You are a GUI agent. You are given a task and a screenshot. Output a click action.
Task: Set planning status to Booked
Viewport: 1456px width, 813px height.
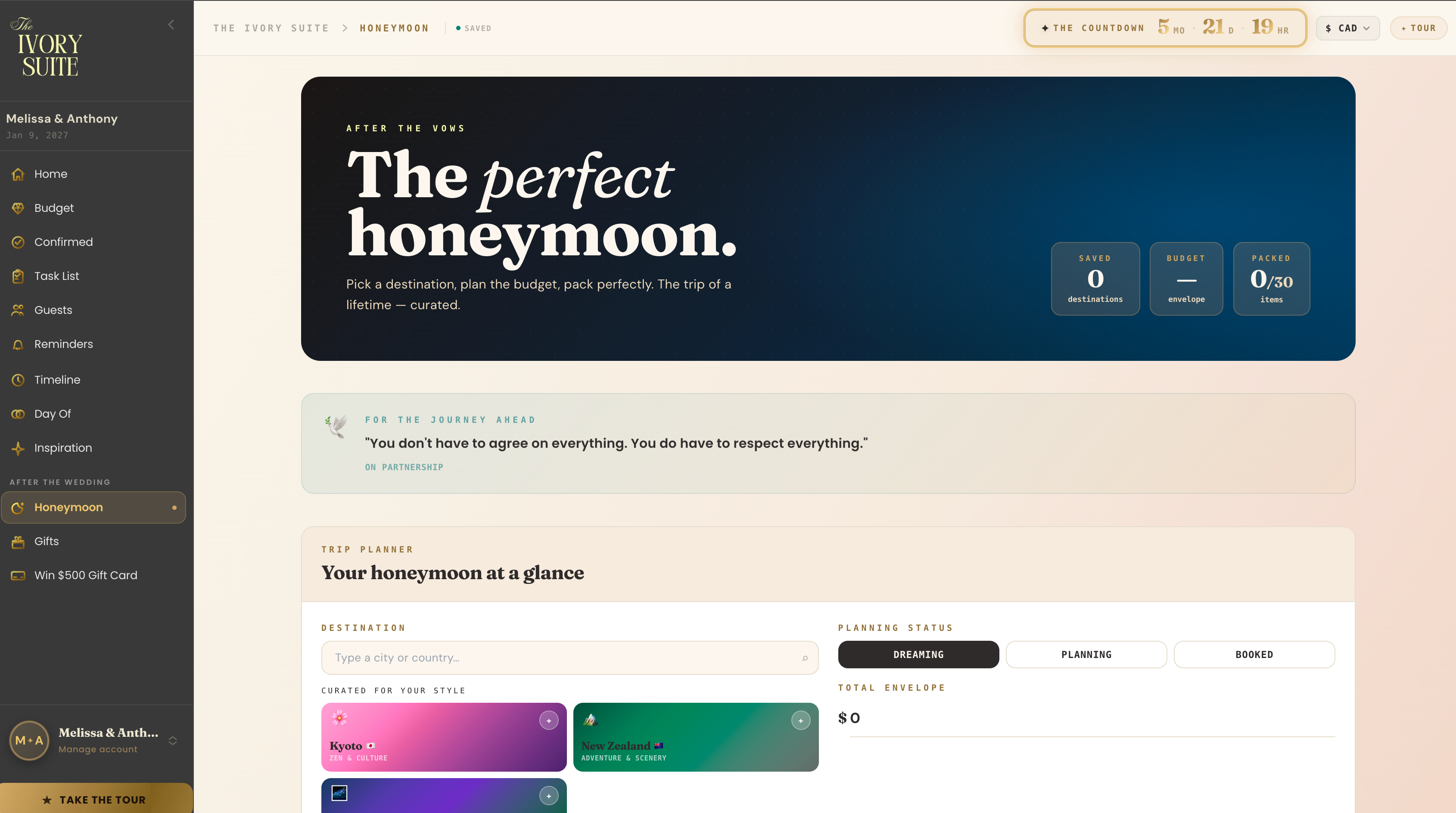[1254, 654]
